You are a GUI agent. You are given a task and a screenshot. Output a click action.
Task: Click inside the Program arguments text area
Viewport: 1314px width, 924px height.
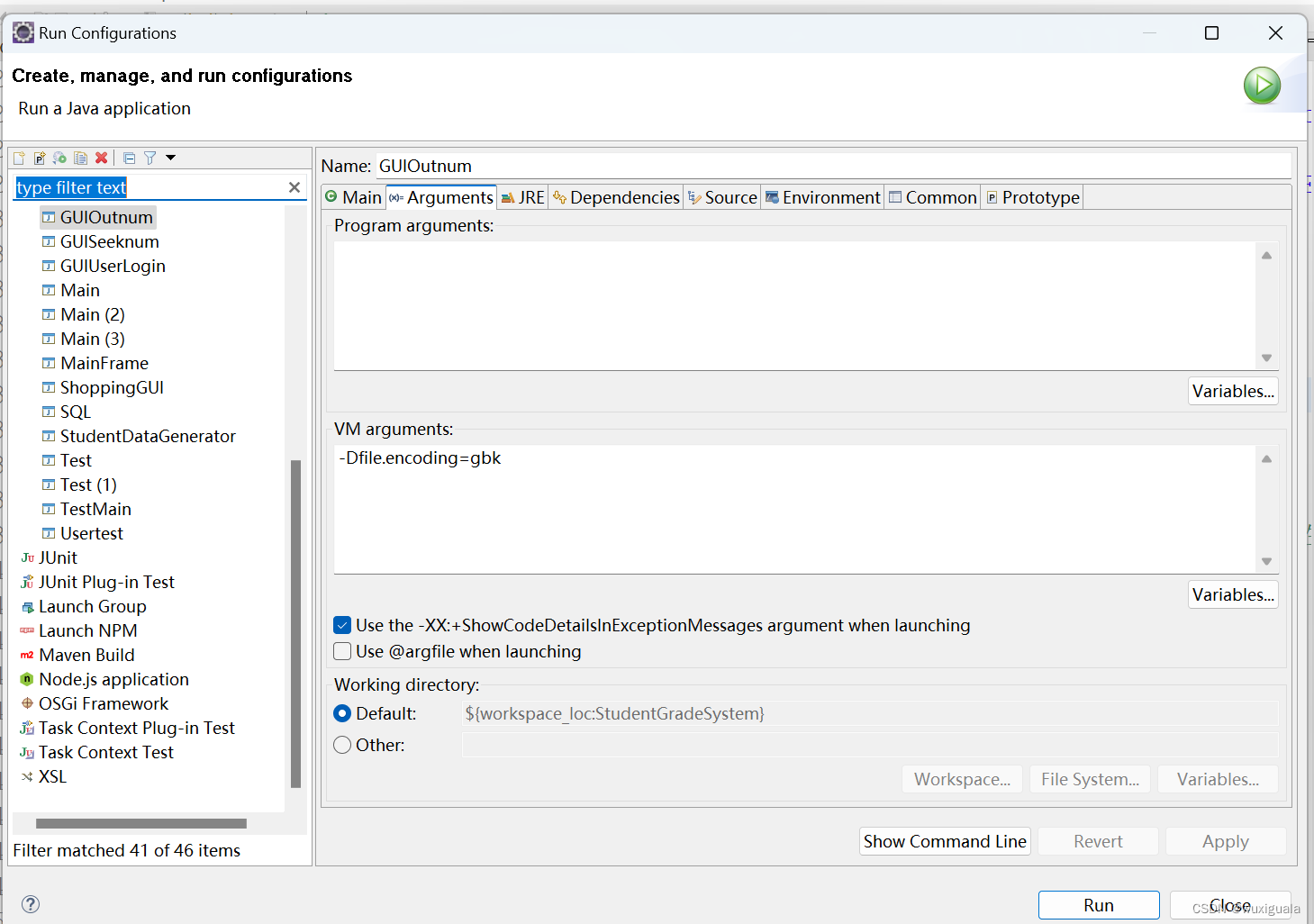tap(794, 305)
